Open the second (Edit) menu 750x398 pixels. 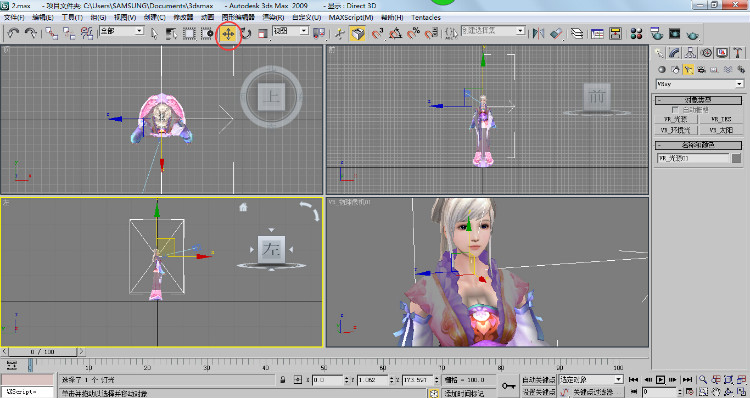[x=42, y=17]
